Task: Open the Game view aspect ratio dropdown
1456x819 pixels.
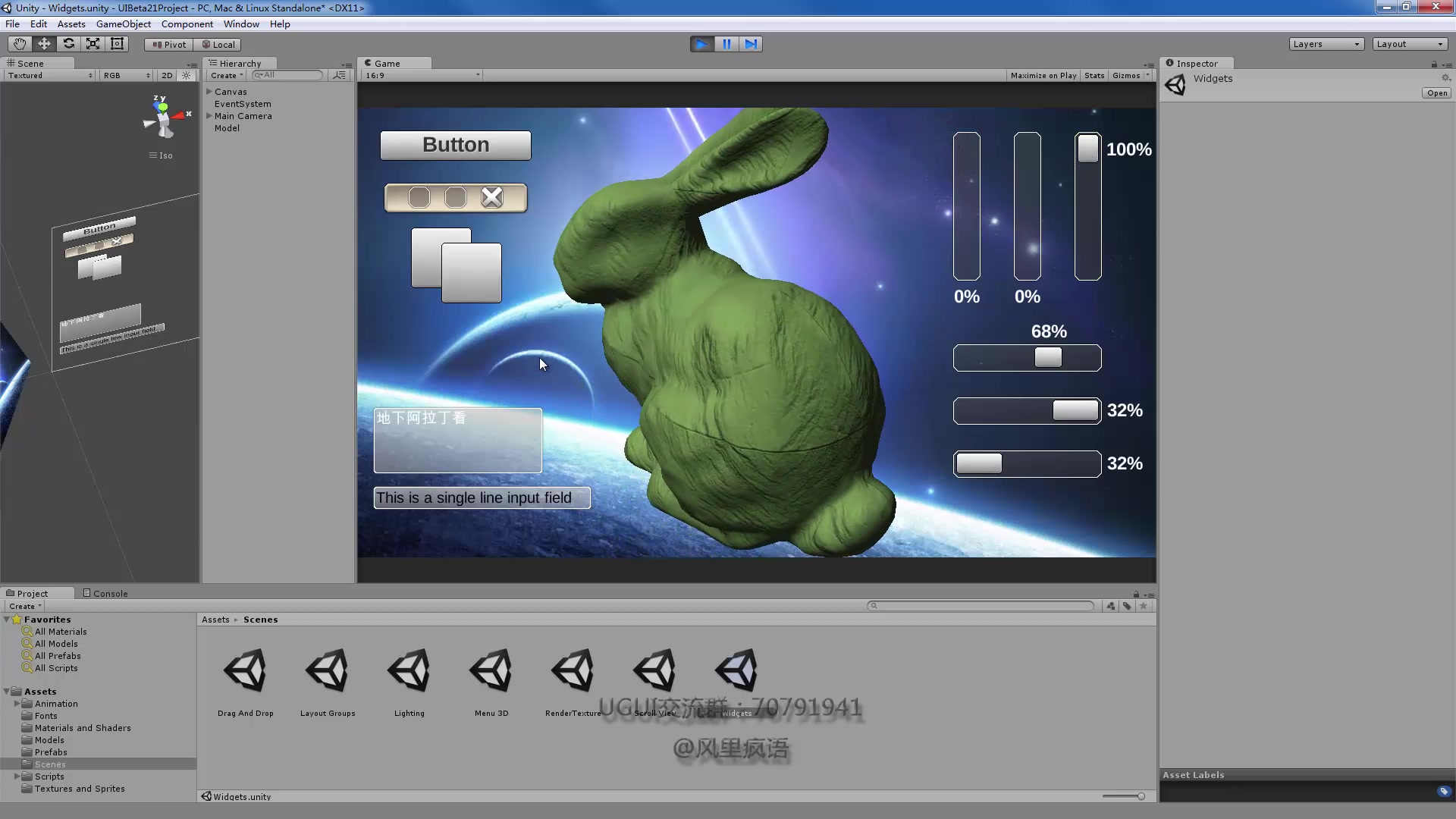Action: click(420, 75)
